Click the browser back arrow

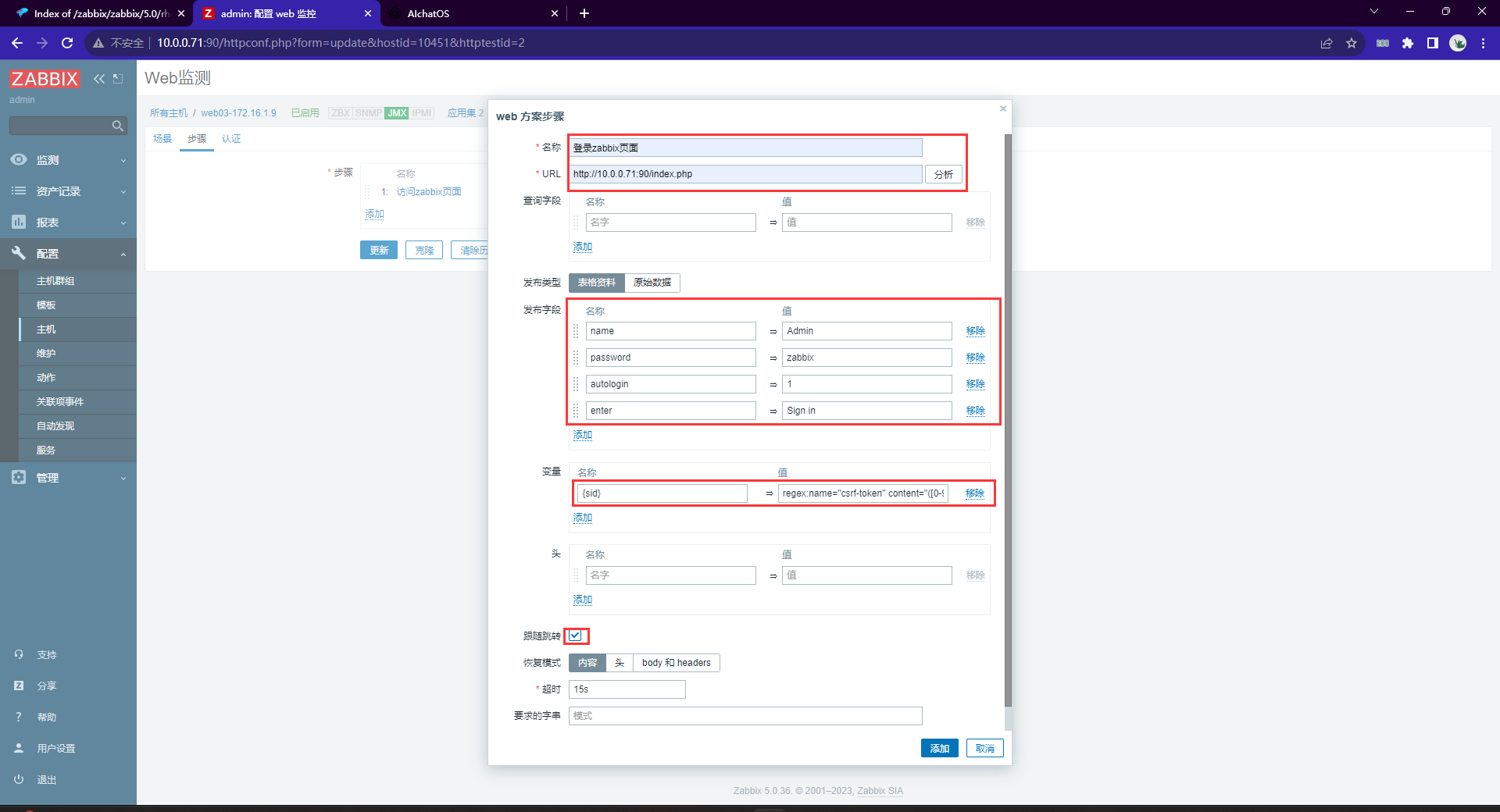(17, 43)
